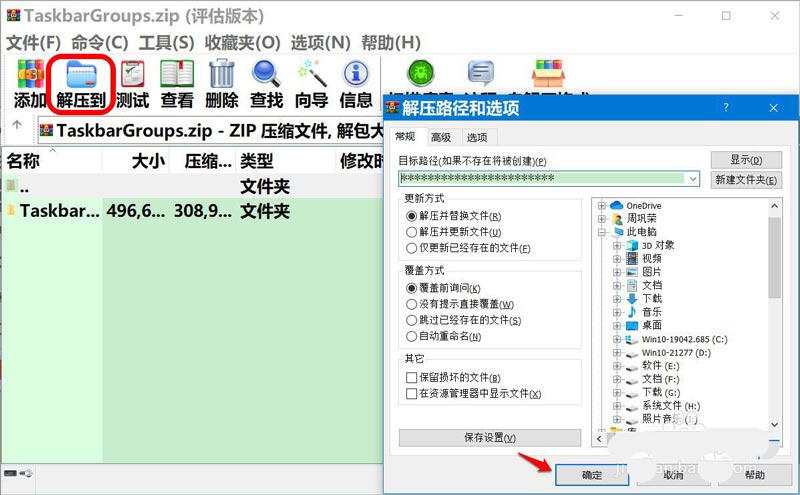
Task: Open the 文件(F) menu
Action: coord(33,43)
